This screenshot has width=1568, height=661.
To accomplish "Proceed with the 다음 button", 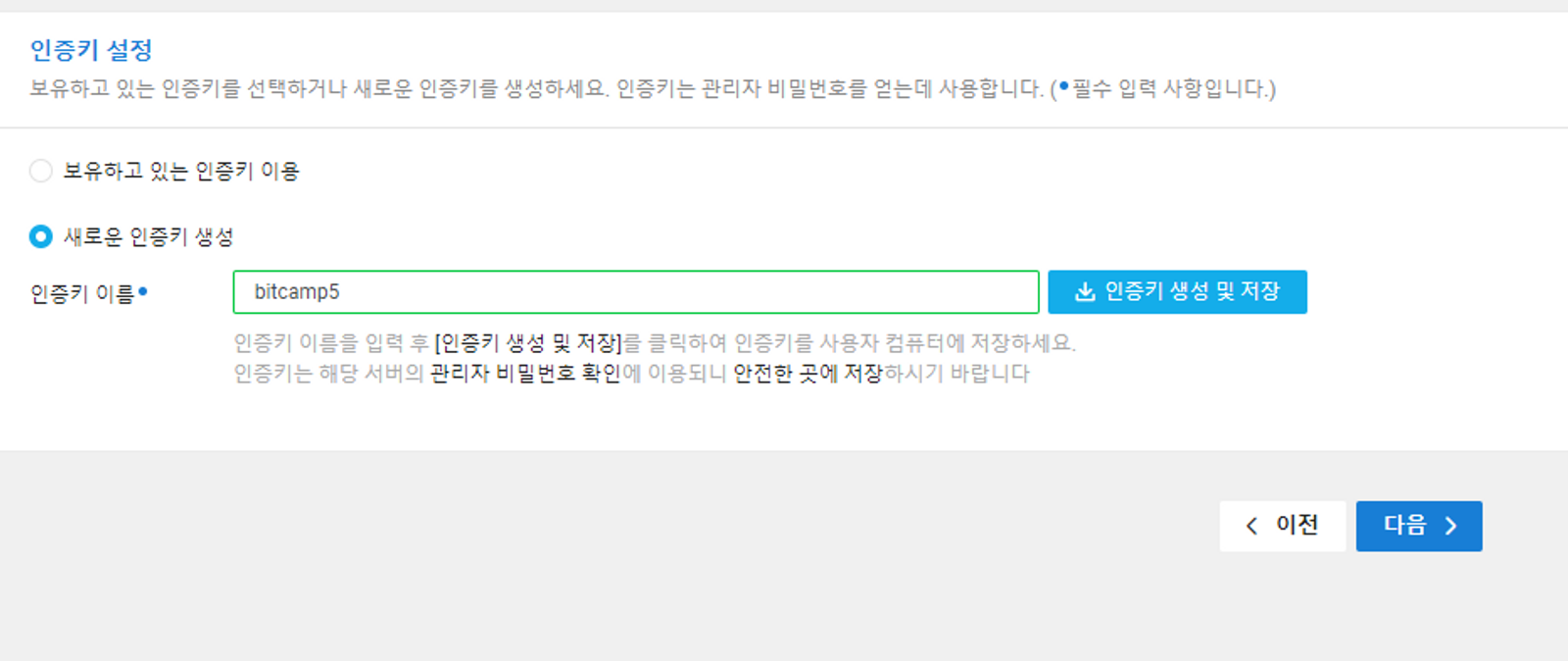I will (x=1419, y=527).
